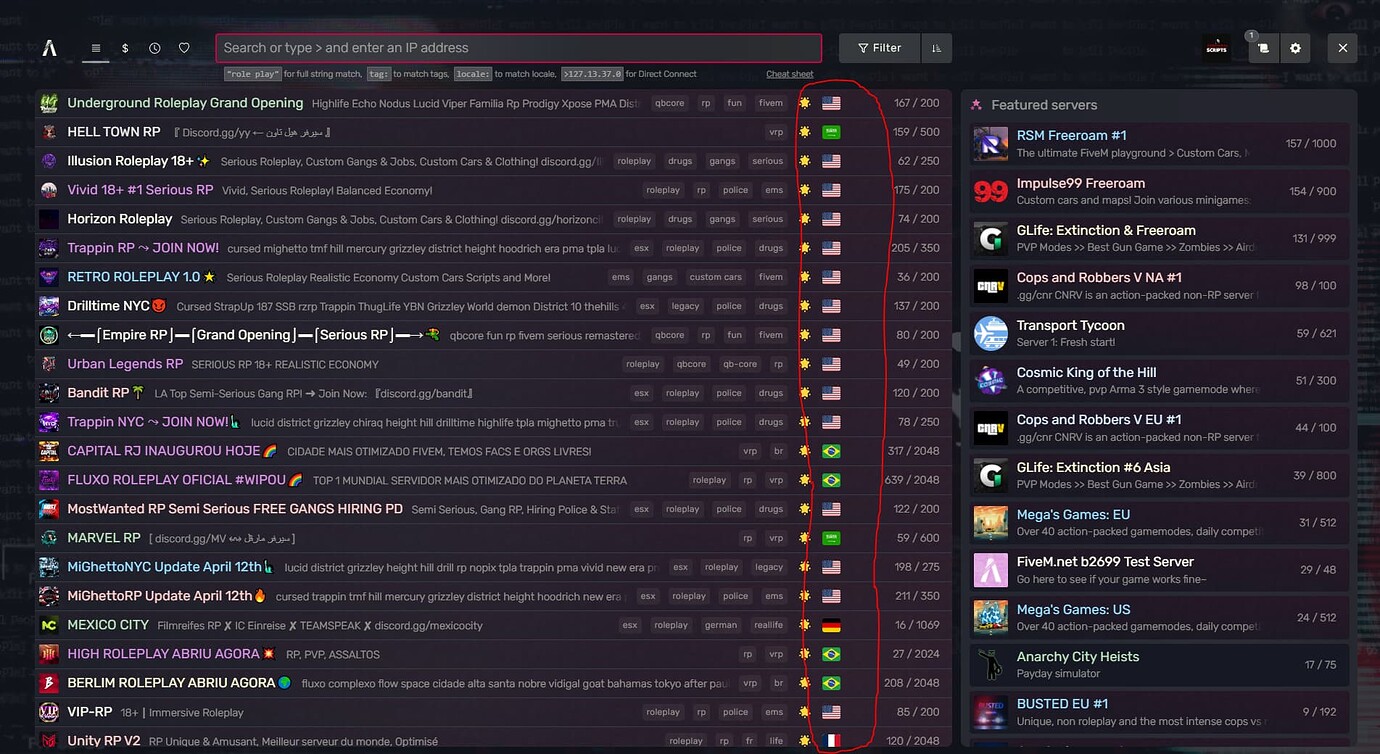Open the changelog icon showing notification badge 1
Viewport: 1380px width, 754px height.
coord(1262,47)
